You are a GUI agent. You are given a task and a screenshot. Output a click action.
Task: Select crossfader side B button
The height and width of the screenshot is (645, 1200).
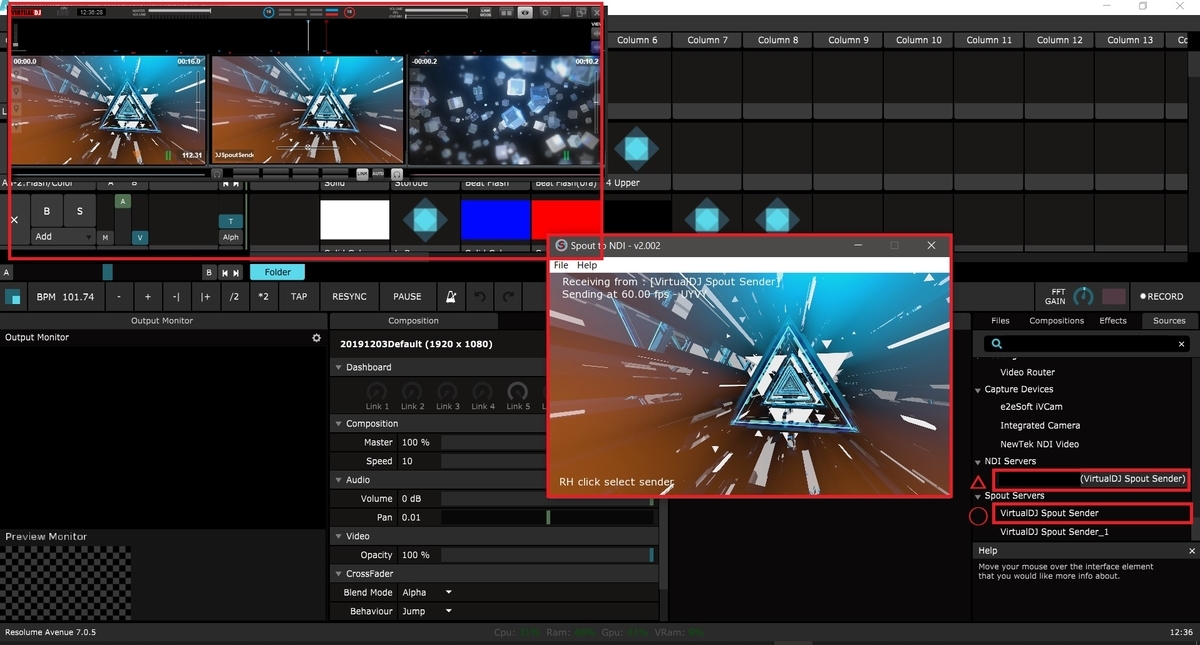pos(209,272)
